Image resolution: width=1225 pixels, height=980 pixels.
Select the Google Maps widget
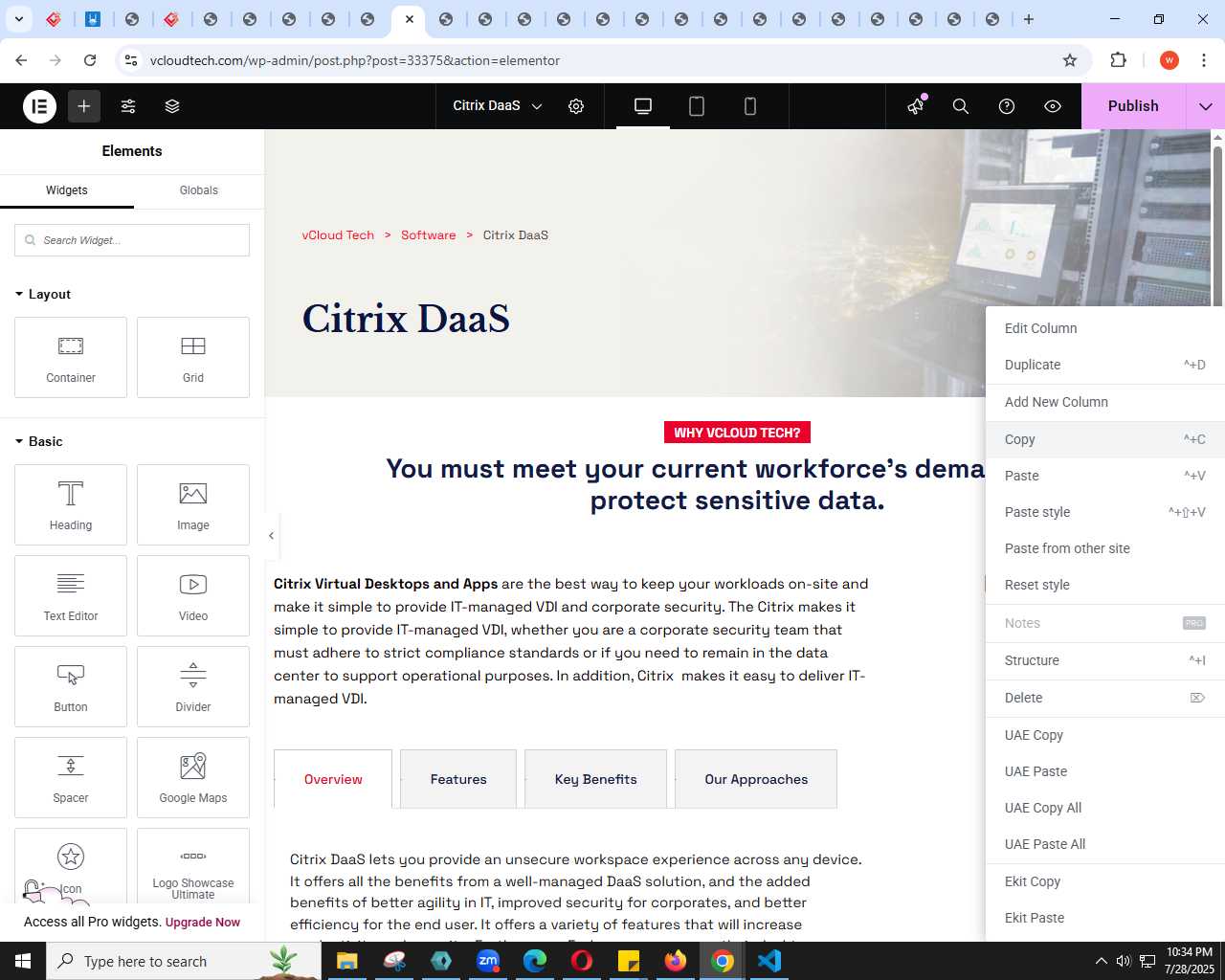point(193,777)
